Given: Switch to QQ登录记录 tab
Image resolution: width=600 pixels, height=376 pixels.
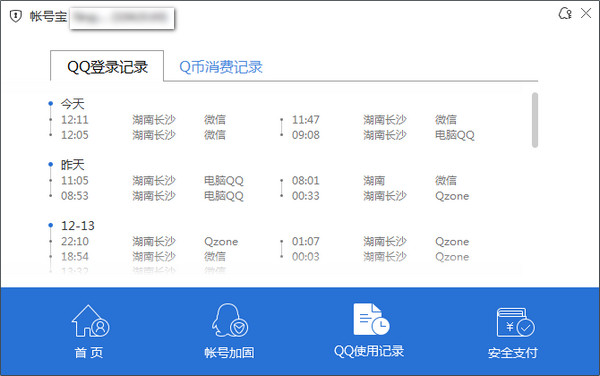Looking at the screenshot, I should click(x=107, y=67).
